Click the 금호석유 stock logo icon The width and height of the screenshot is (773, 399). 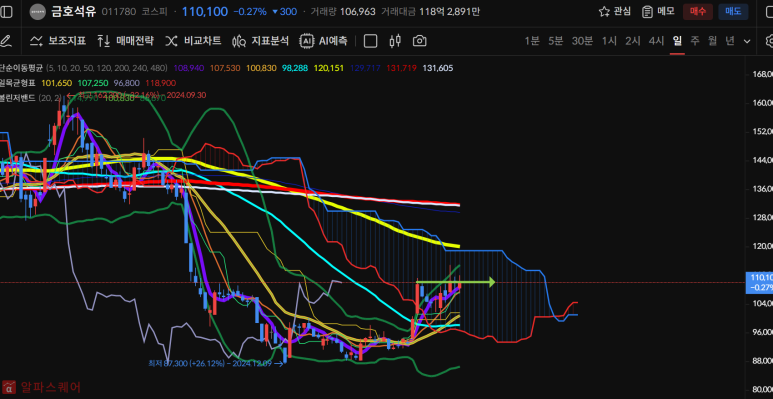(x=38, y=12)
